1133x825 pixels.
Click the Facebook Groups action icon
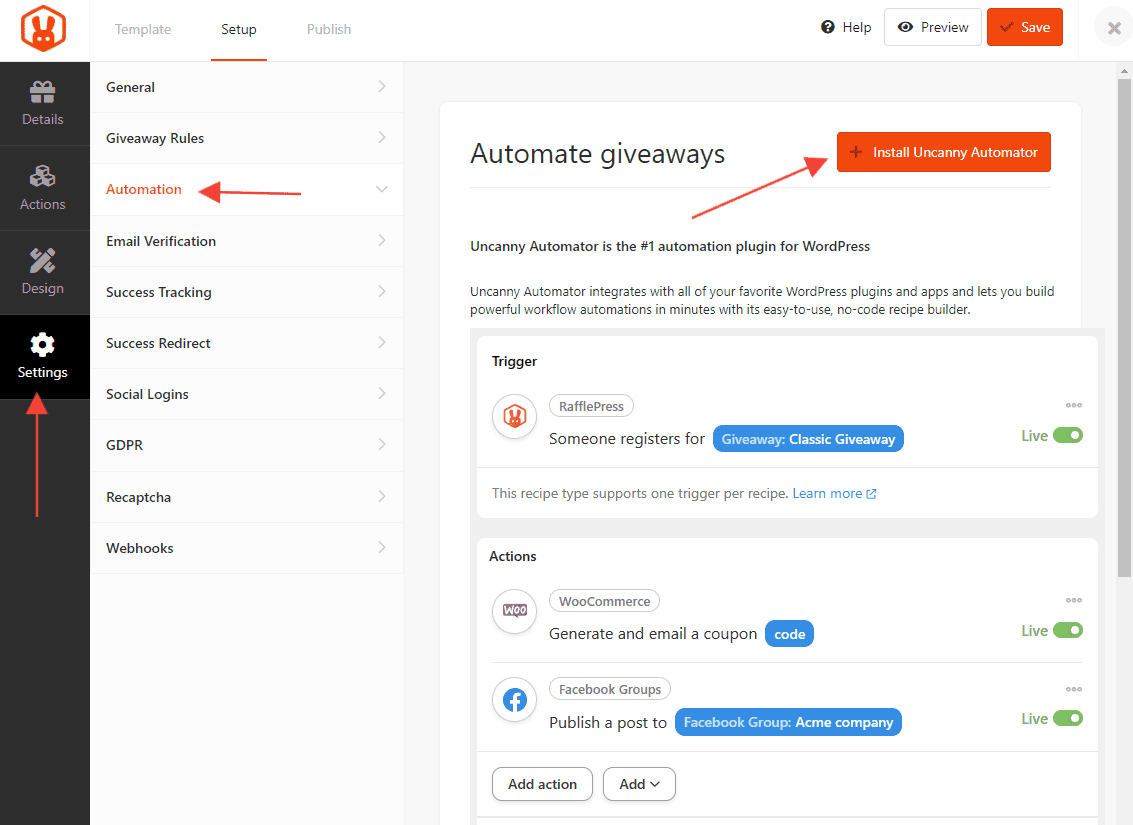[514, 699]
